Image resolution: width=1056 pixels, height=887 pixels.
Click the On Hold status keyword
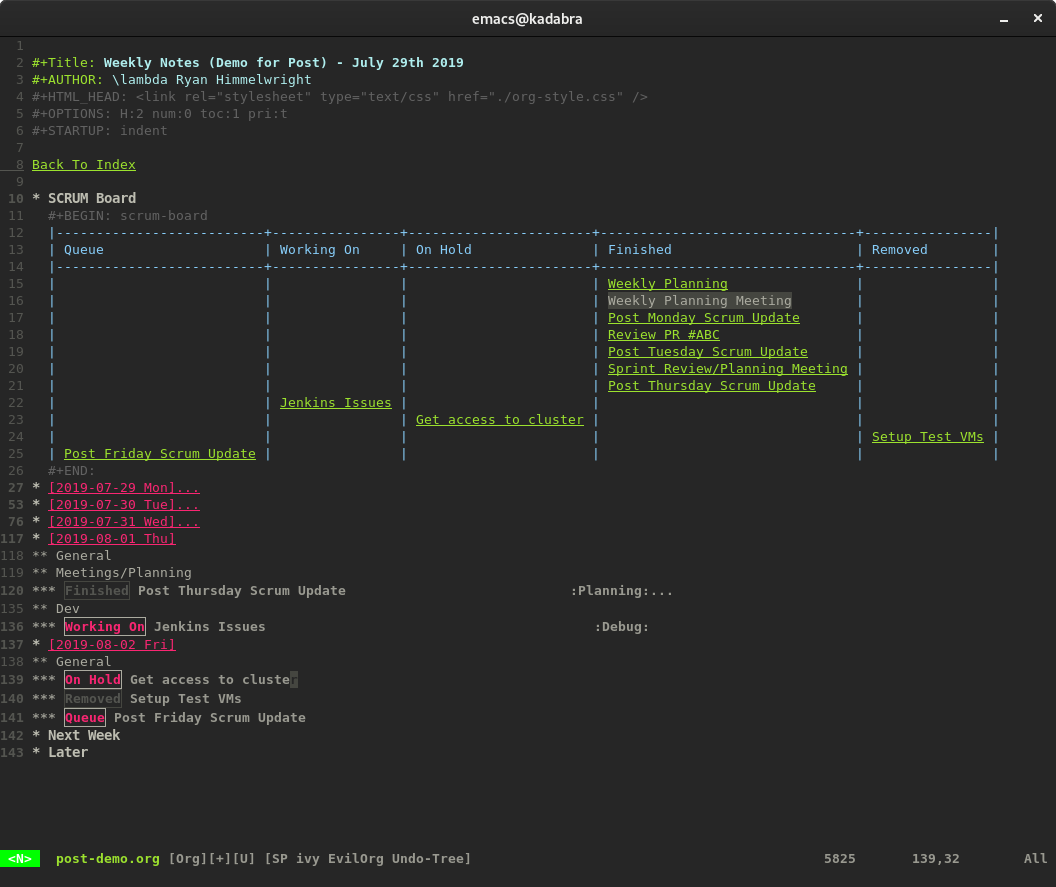92,680
